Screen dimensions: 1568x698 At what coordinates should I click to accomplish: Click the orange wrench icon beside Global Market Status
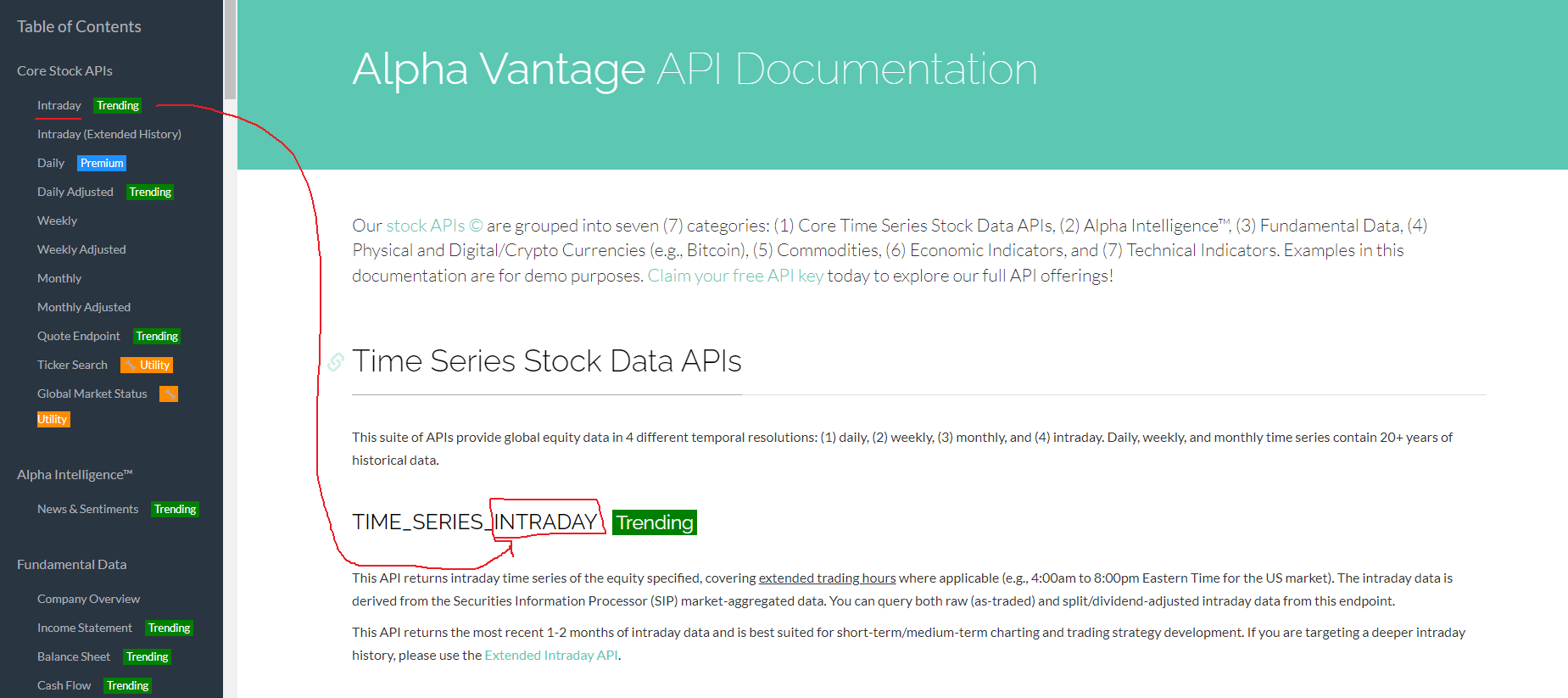click(168, 394)
